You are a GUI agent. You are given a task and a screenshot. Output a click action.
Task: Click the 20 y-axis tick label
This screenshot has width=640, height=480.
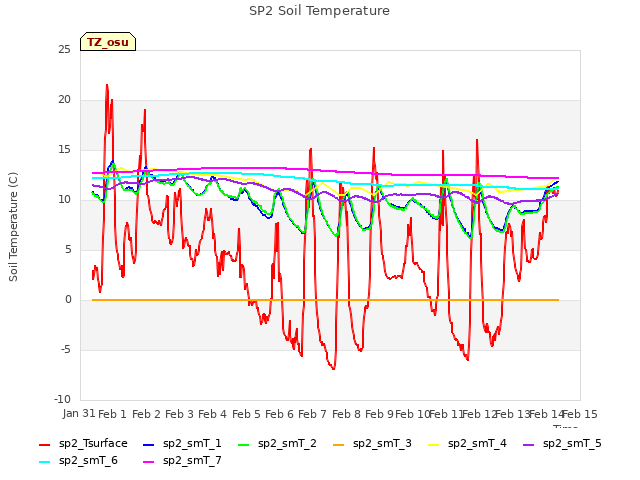pyautogui.click(x=64, y=100)
